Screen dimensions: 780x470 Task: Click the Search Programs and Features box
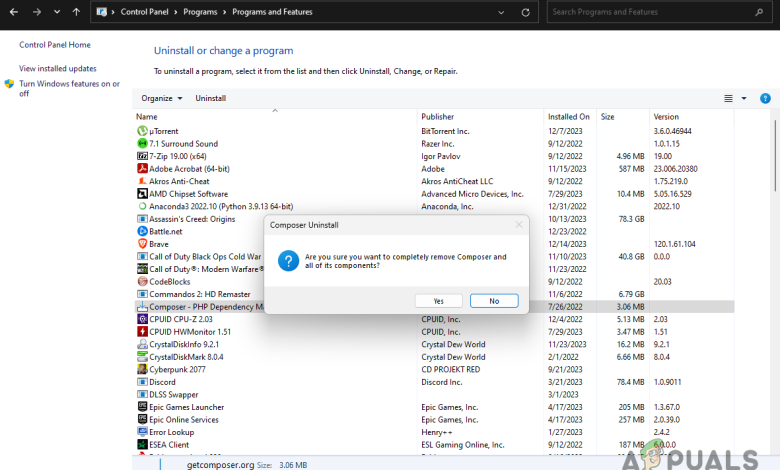pos(660,12)
